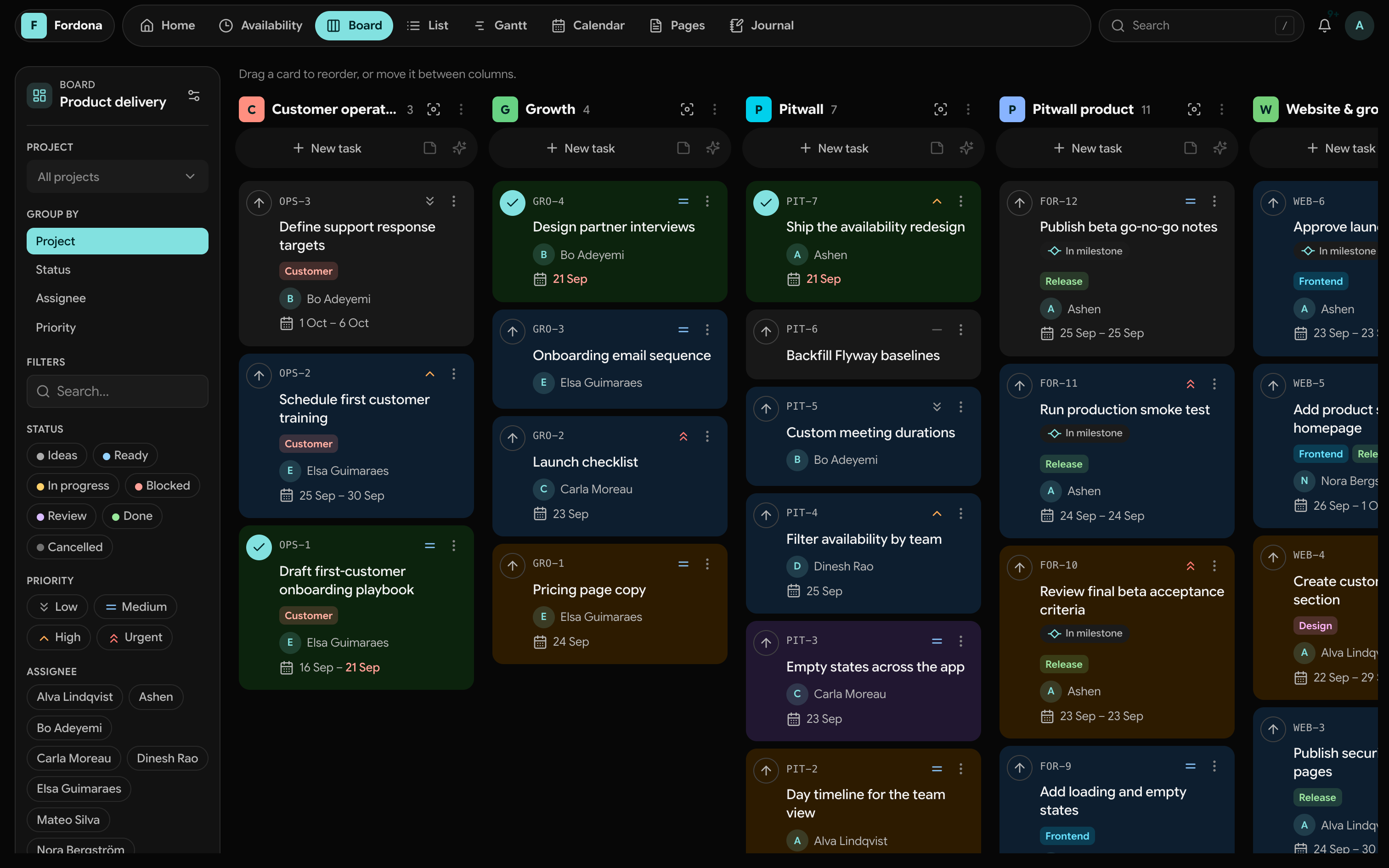Viewport: 1389px width, 868px height.
Task: Open Customer operations column three-dot menu
Action: coord(461,109)
